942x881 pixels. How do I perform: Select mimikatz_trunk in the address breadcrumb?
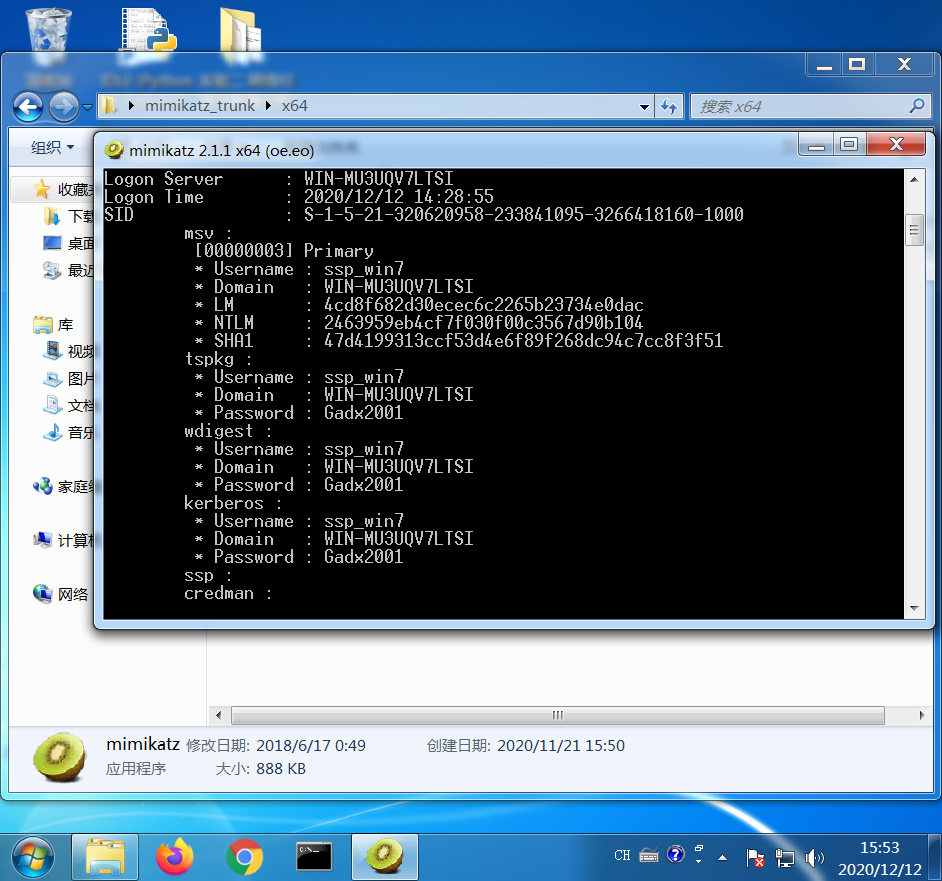(x=200, y=106)
